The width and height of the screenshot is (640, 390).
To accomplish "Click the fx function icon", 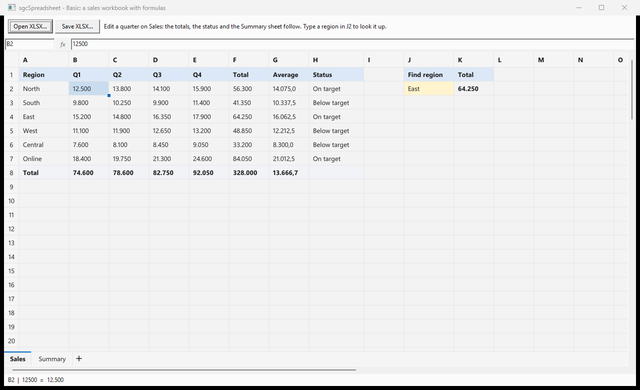I will click(62, 44).
